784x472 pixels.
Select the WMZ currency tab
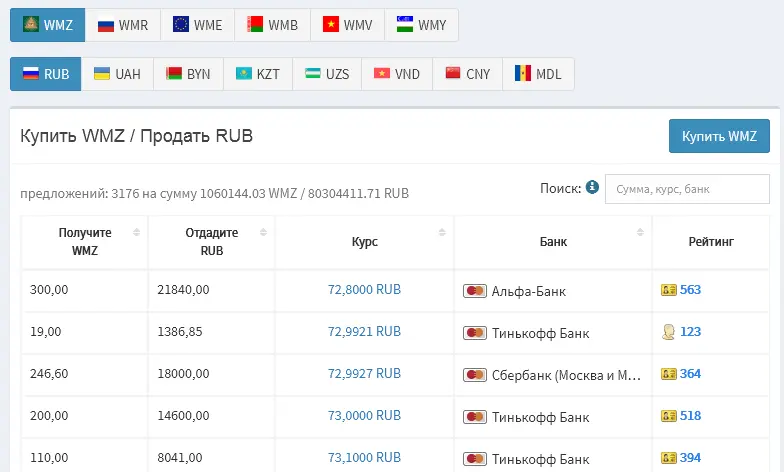(x=48, y=25)
